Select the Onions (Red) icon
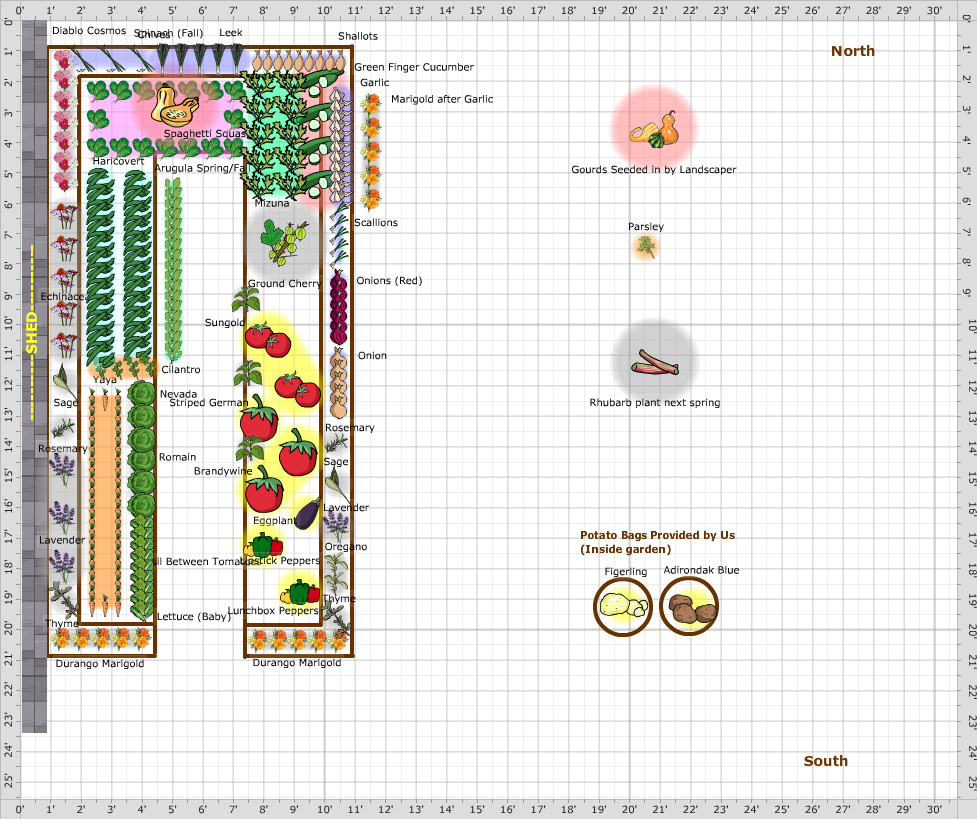The image size is (977, 819). pos(339,300)
